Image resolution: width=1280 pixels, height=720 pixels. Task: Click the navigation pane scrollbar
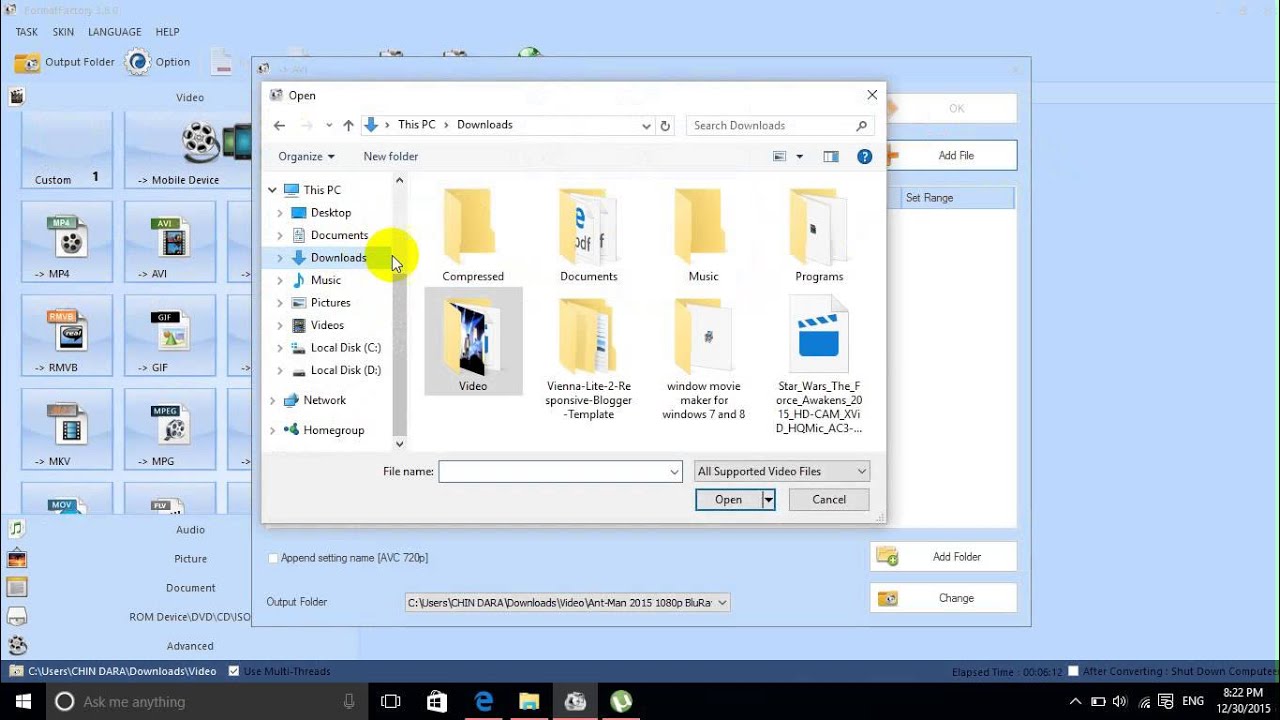point(399,312)
